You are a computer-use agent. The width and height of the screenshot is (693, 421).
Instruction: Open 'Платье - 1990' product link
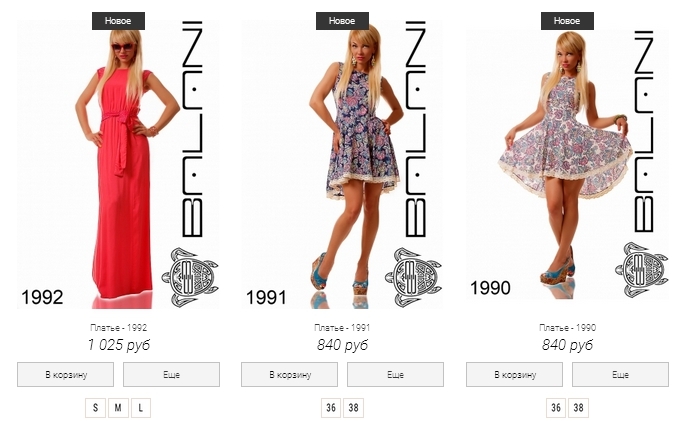point(567,328)
